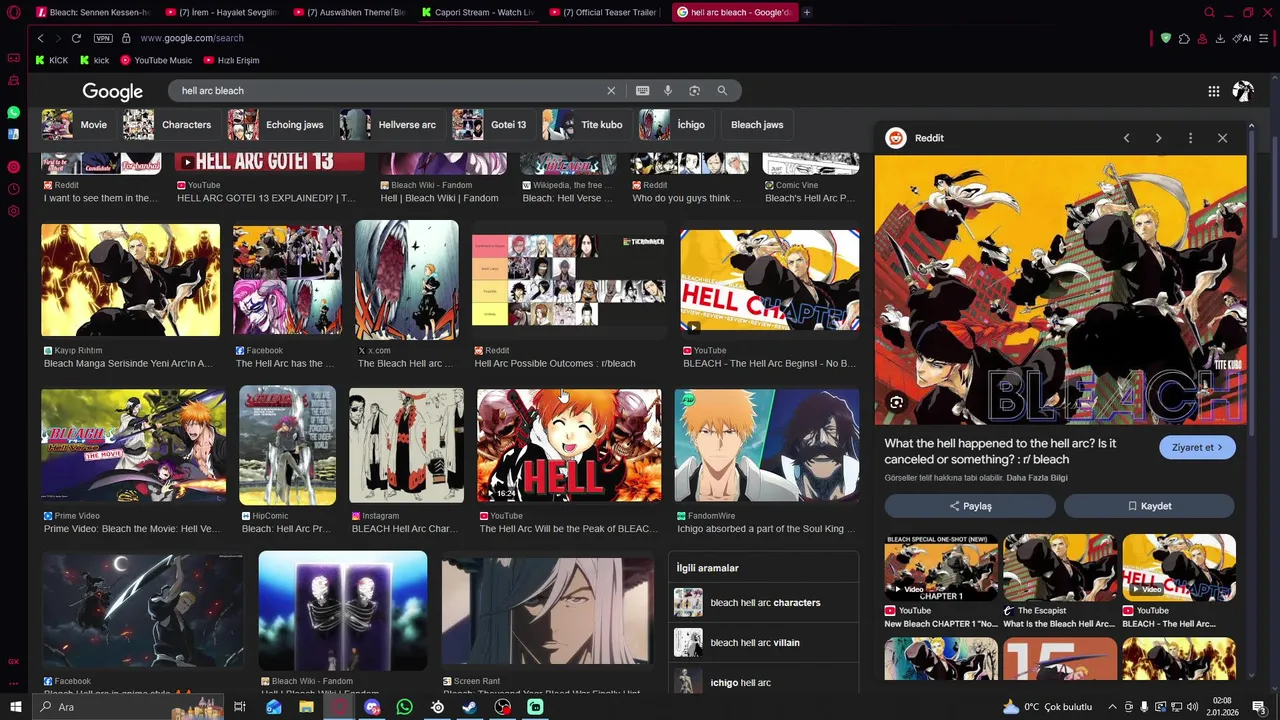Open ad blocker shield icon
1280x720 pixels.
pyautogui.click(x=1165, y=38)
